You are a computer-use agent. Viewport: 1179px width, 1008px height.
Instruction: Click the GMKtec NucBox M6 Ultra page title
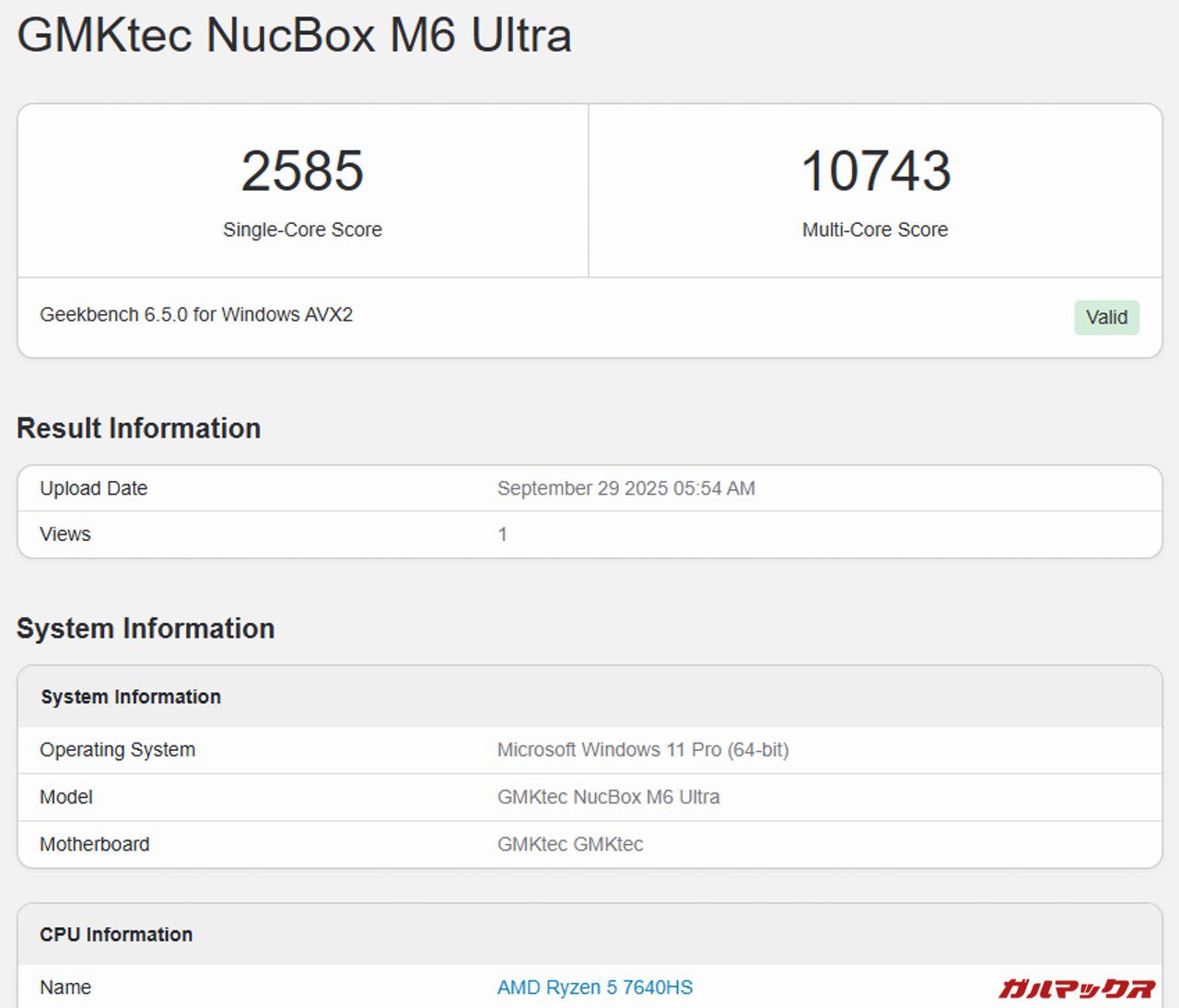click(x=294, y=35)
